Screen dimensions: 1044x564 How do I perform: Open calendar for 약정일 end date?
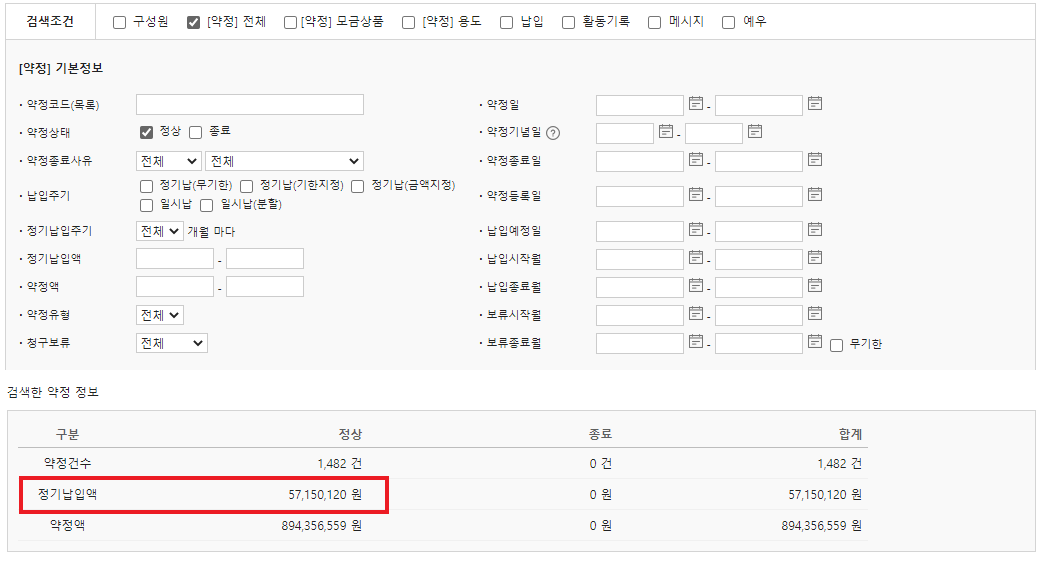tap(815, 103)
